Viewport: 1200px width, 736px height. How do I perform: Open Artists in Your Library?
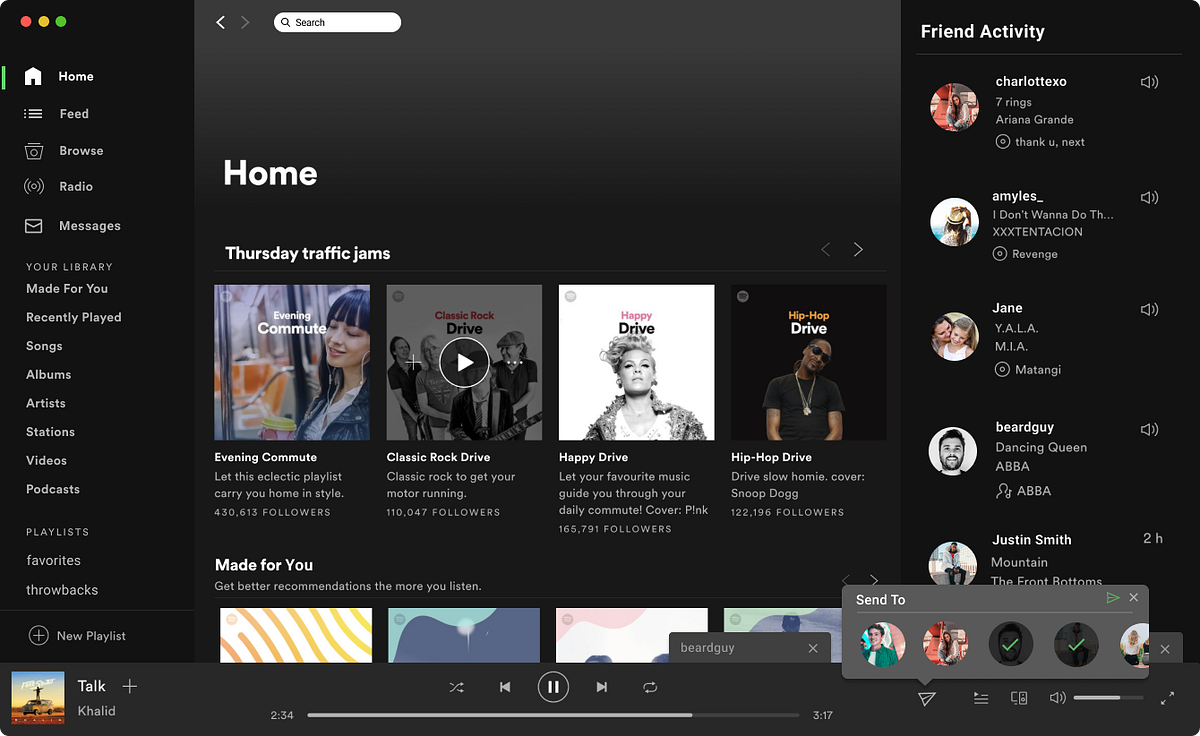point(46,403)
